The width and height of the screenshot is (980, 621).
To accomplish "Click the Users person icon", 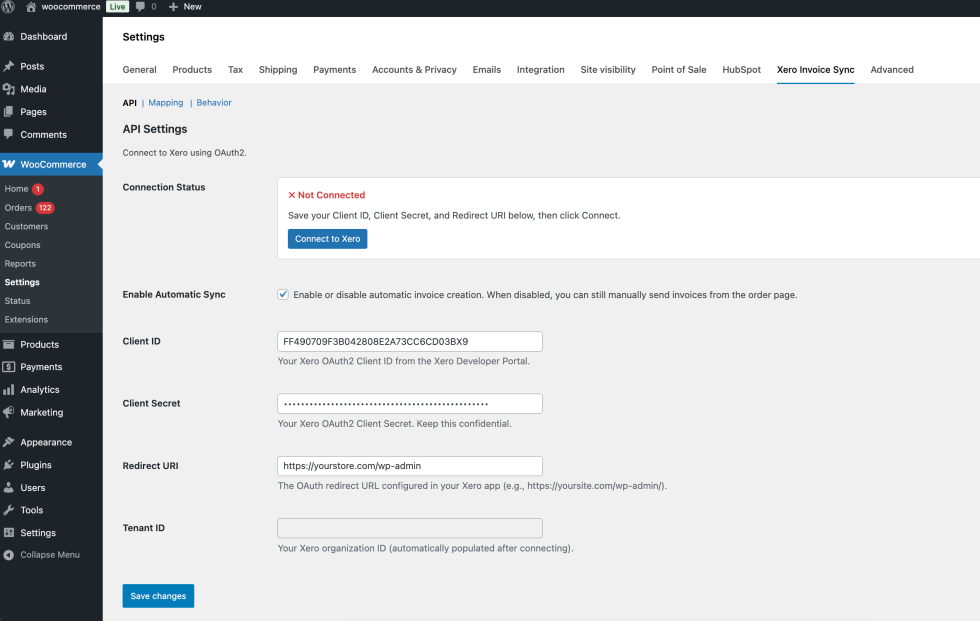I will coord(9,487).
